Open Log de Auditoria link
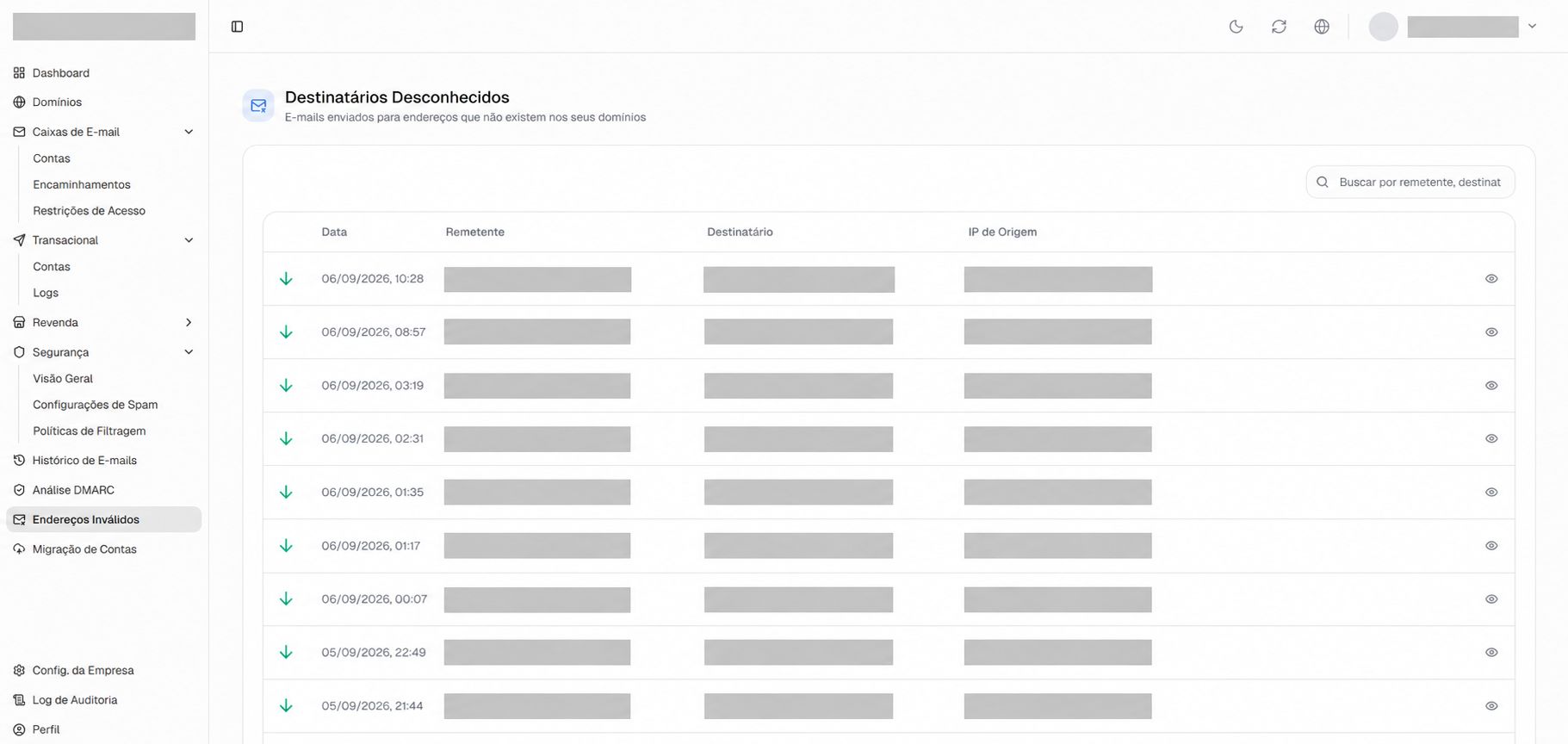1568x744 pixels. click(x=75, y=700)
